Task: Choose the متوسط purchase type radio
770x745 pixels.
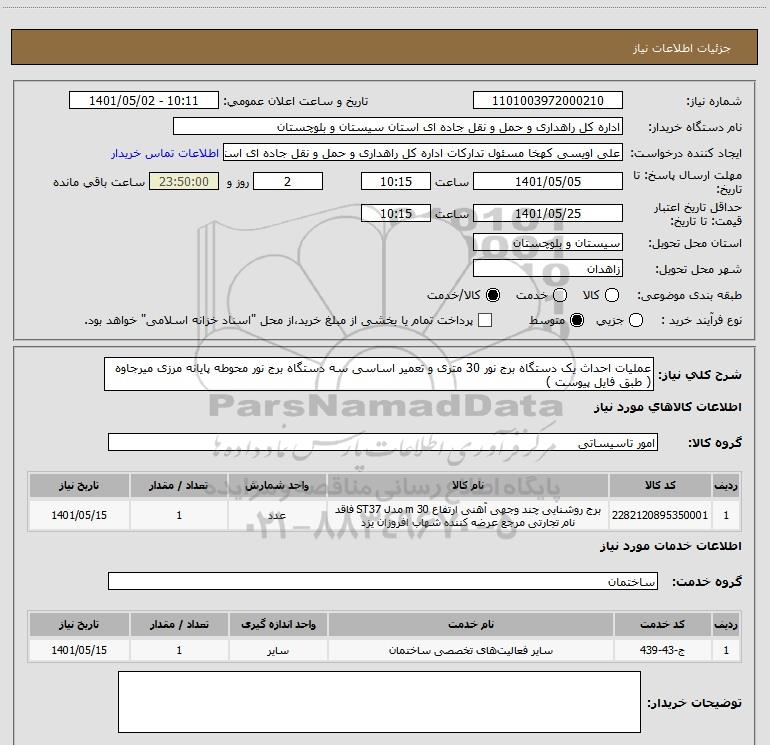Action: (577, 320)
